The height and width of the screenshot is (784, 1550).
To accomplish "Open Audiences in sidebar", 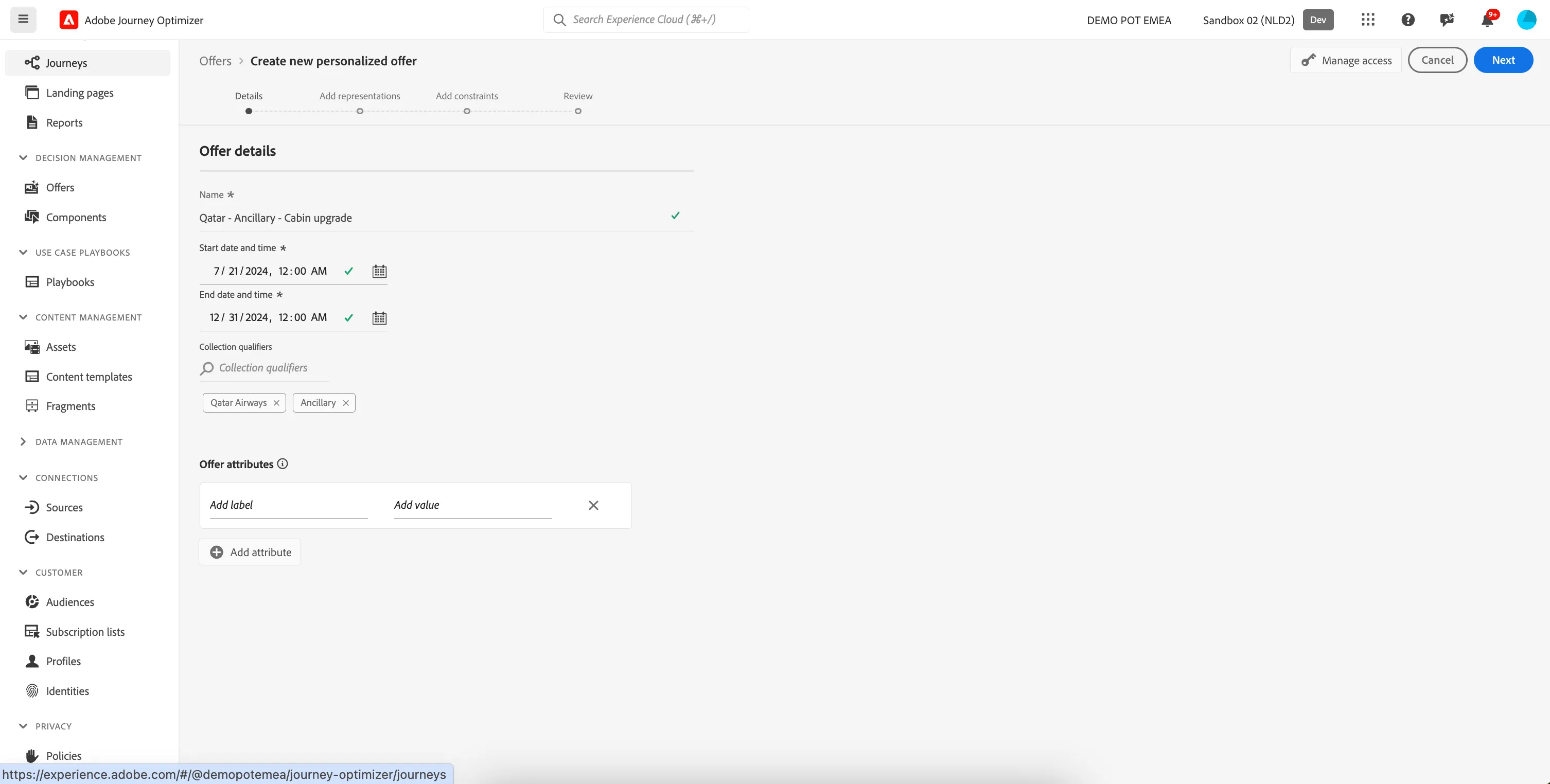I will click(x=88, y=602).
